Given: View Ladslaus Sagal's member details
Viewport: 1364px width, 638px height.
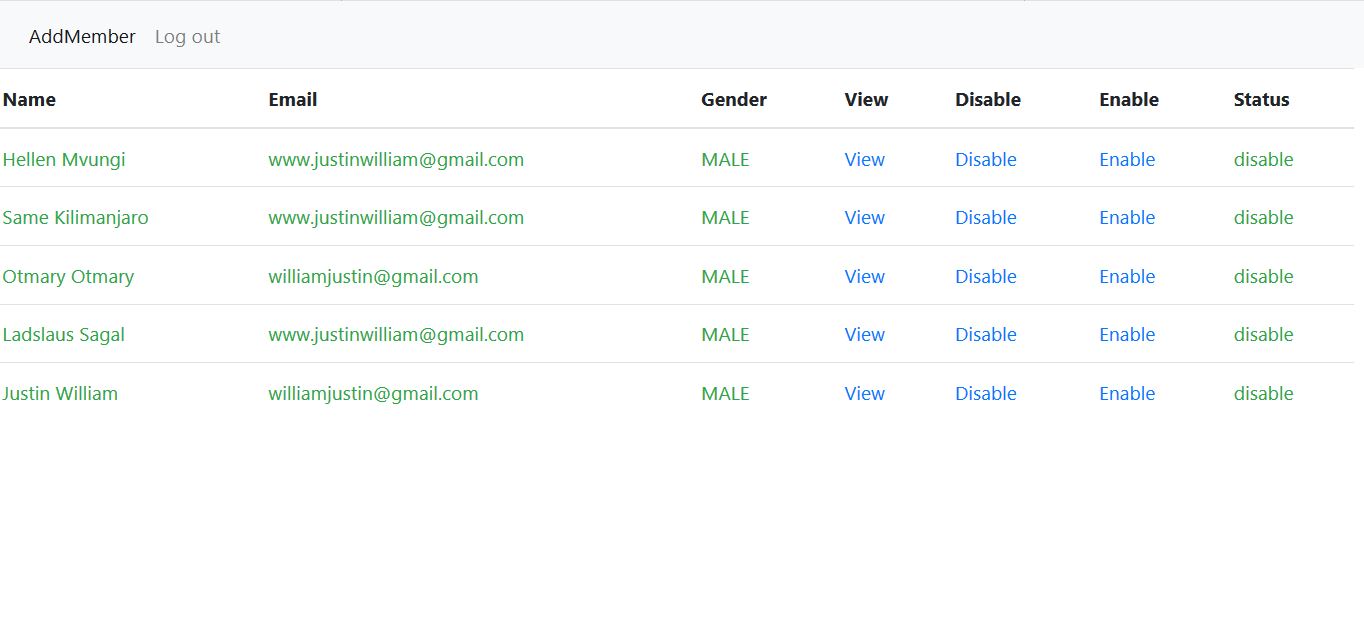Looking at the screenshot, I should tap(864, 334).
